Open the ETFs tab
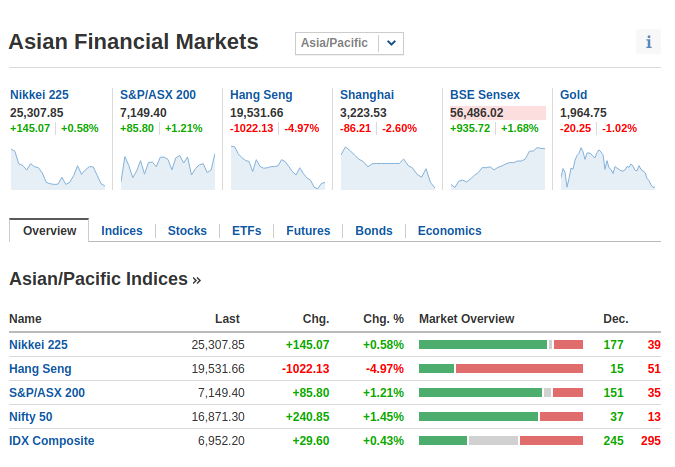The image size is (675, 467). click(x=247, y=231)
